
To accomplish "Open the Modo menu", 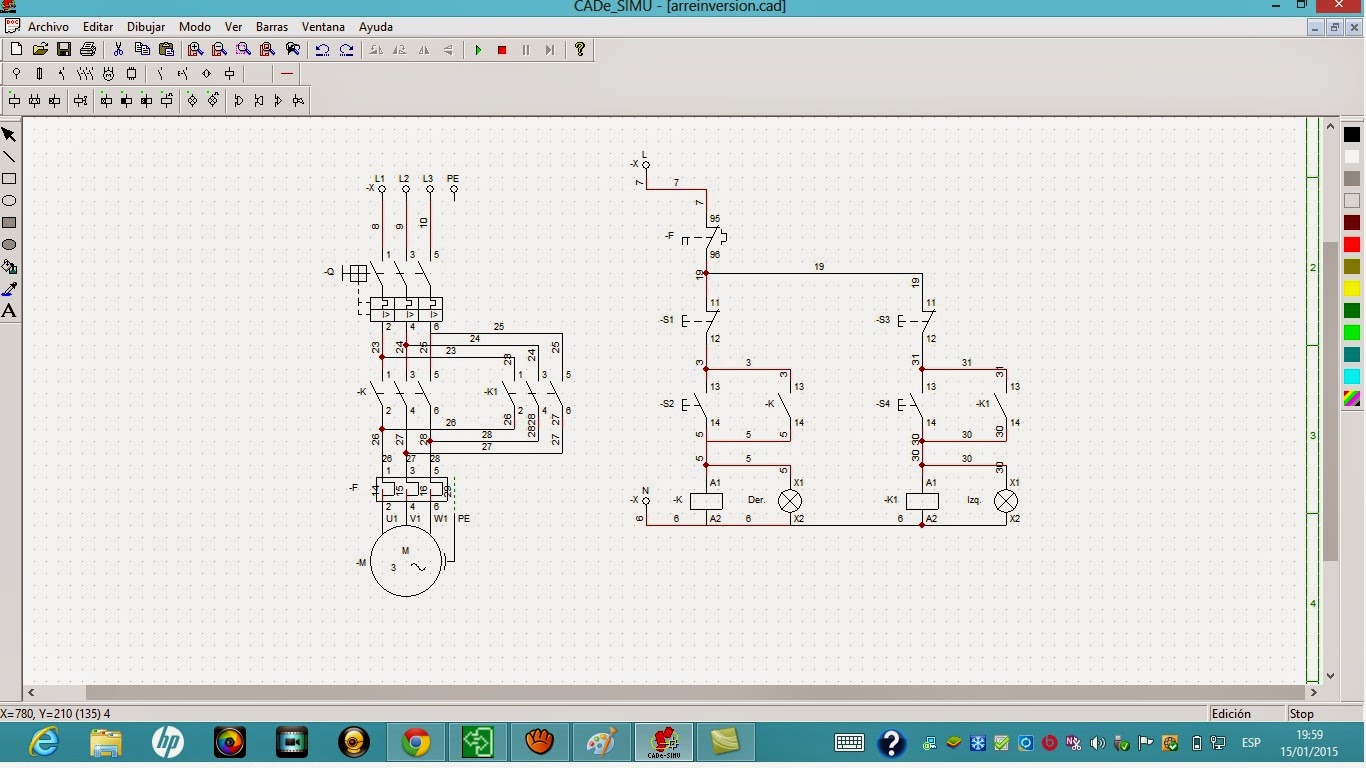I will tap(195, 27).
